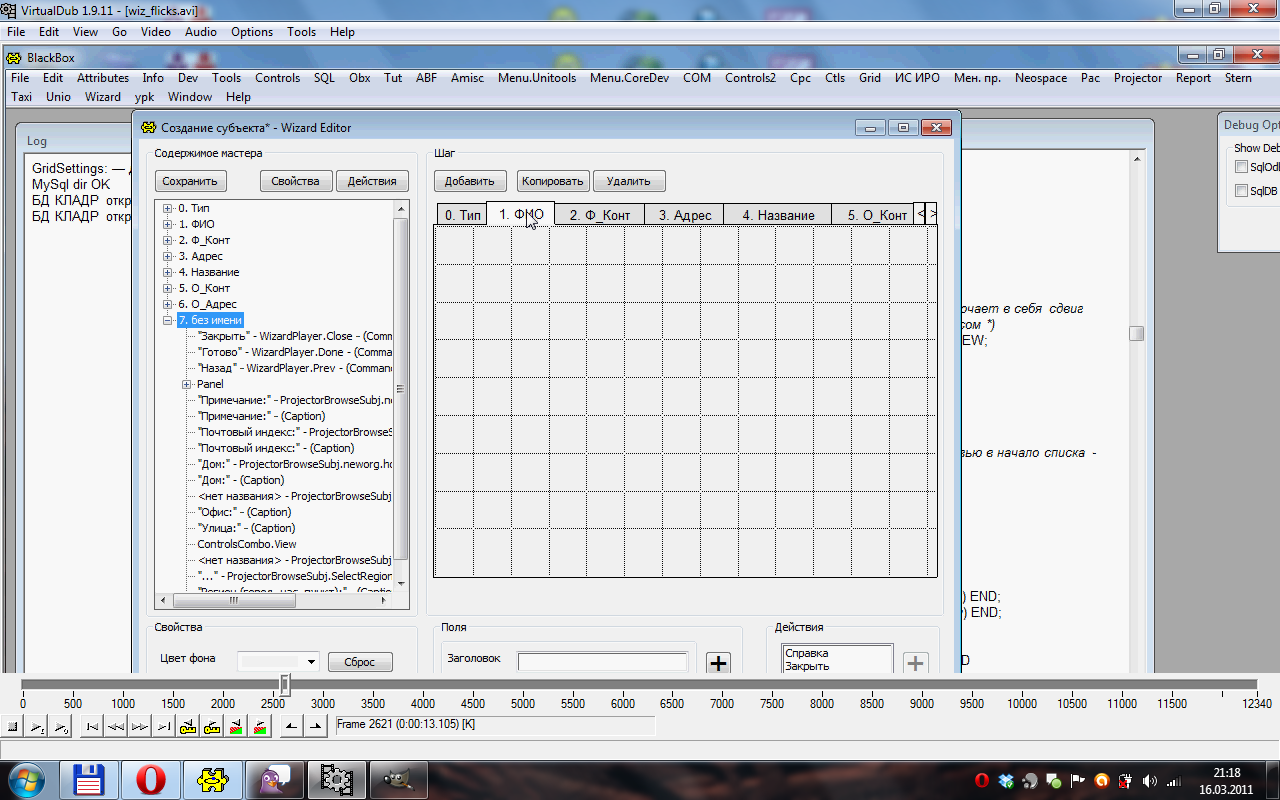Viewport: 1280px width, 800px height.
Task: Click the mark-in selection start button
Action: 290,727
